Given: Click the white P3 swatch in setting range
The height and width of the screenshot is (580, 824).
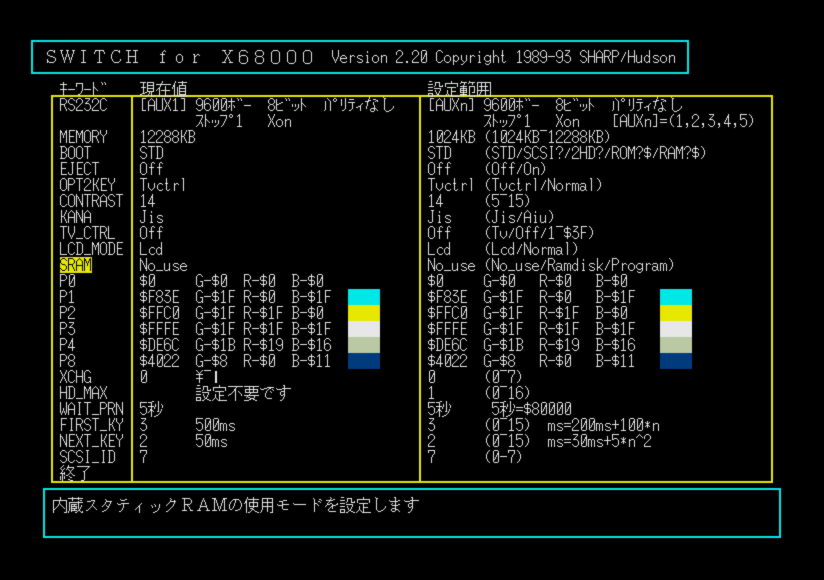Looking at the screenshot, I should click(x=676, y=329).
